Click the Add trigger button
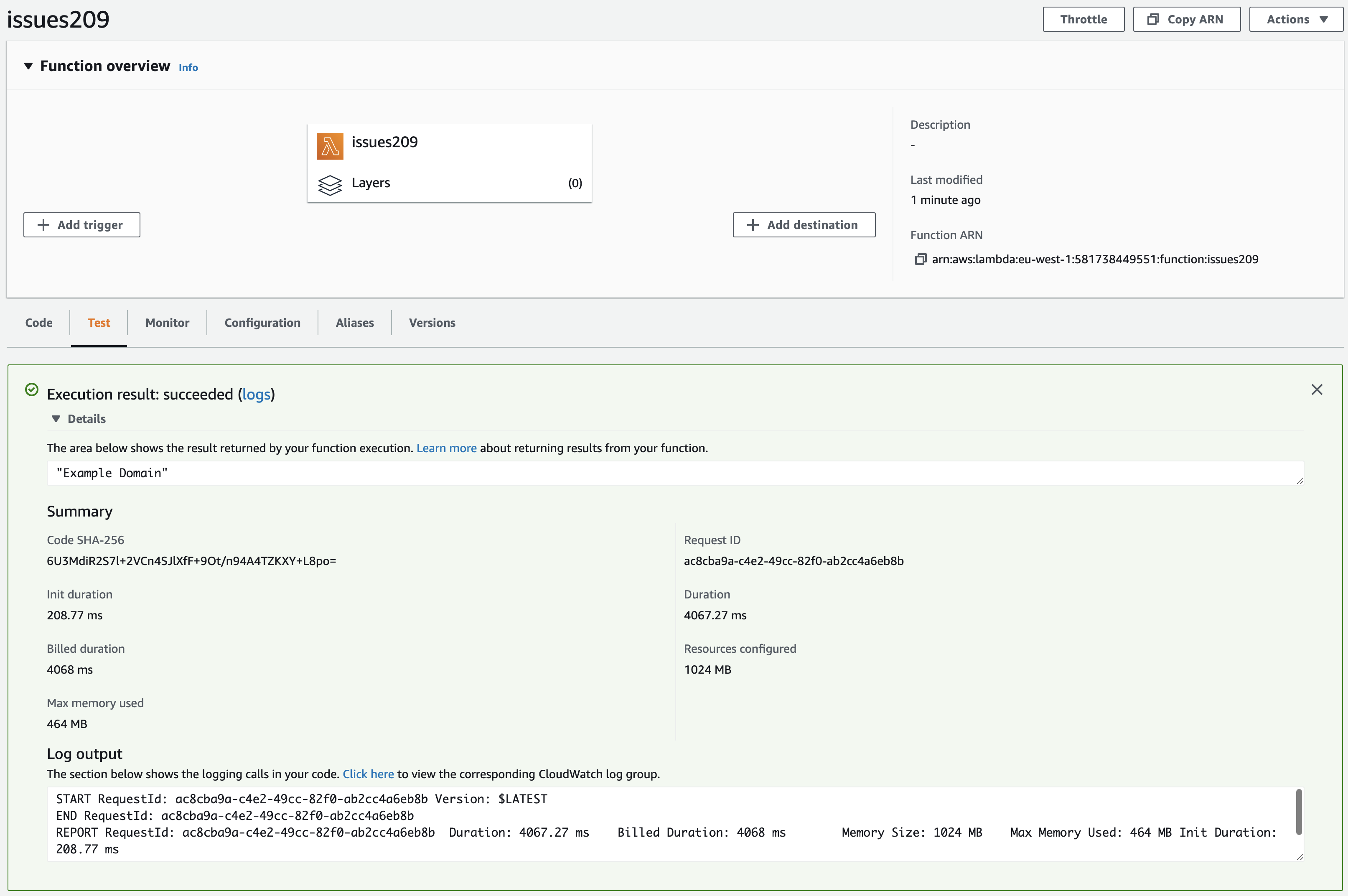The width and height of the screenshot is (1348, 896). [x=81, y=225]
